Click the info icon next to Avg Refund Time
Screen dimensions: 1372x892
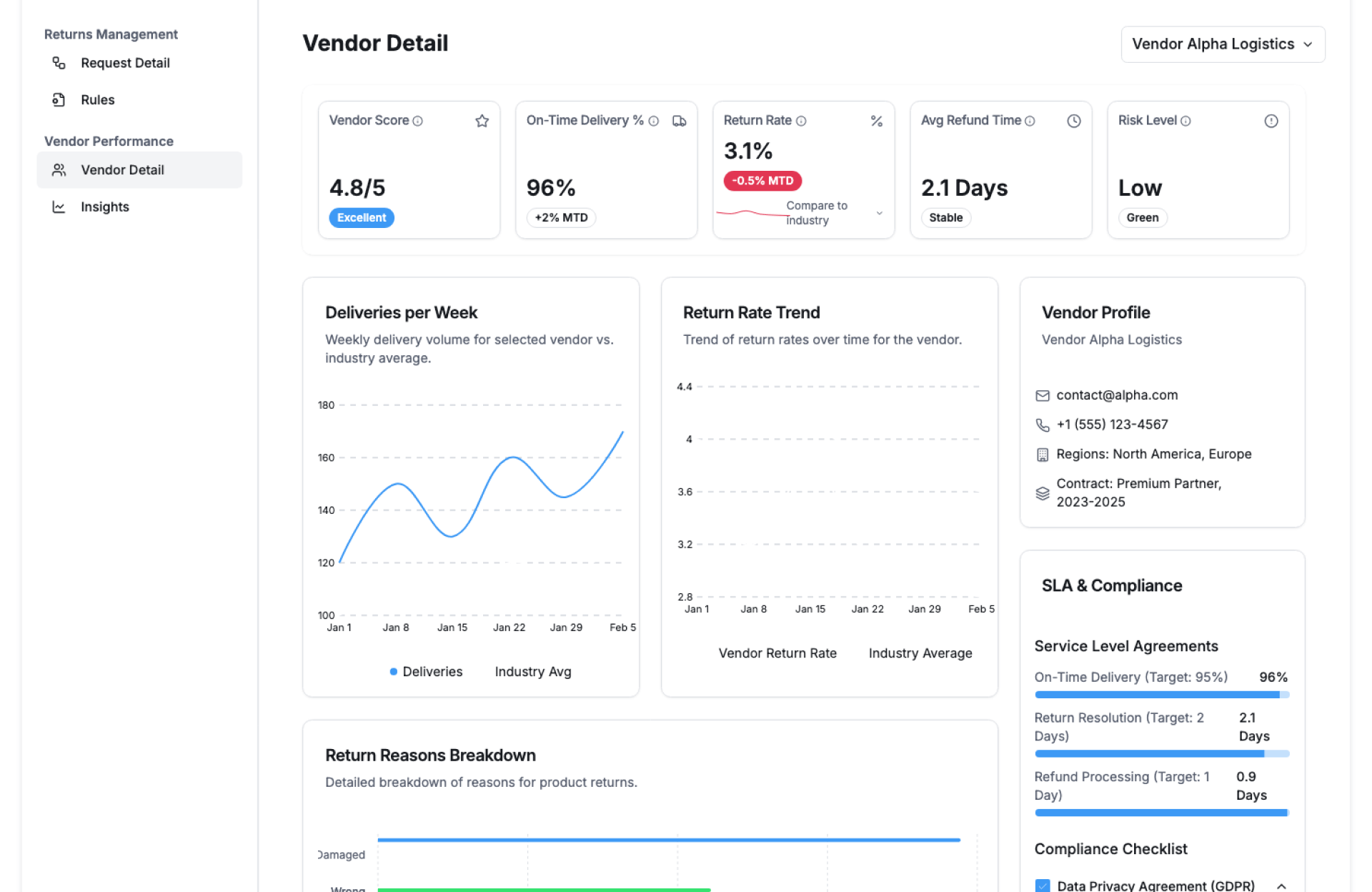(1030, 122)
